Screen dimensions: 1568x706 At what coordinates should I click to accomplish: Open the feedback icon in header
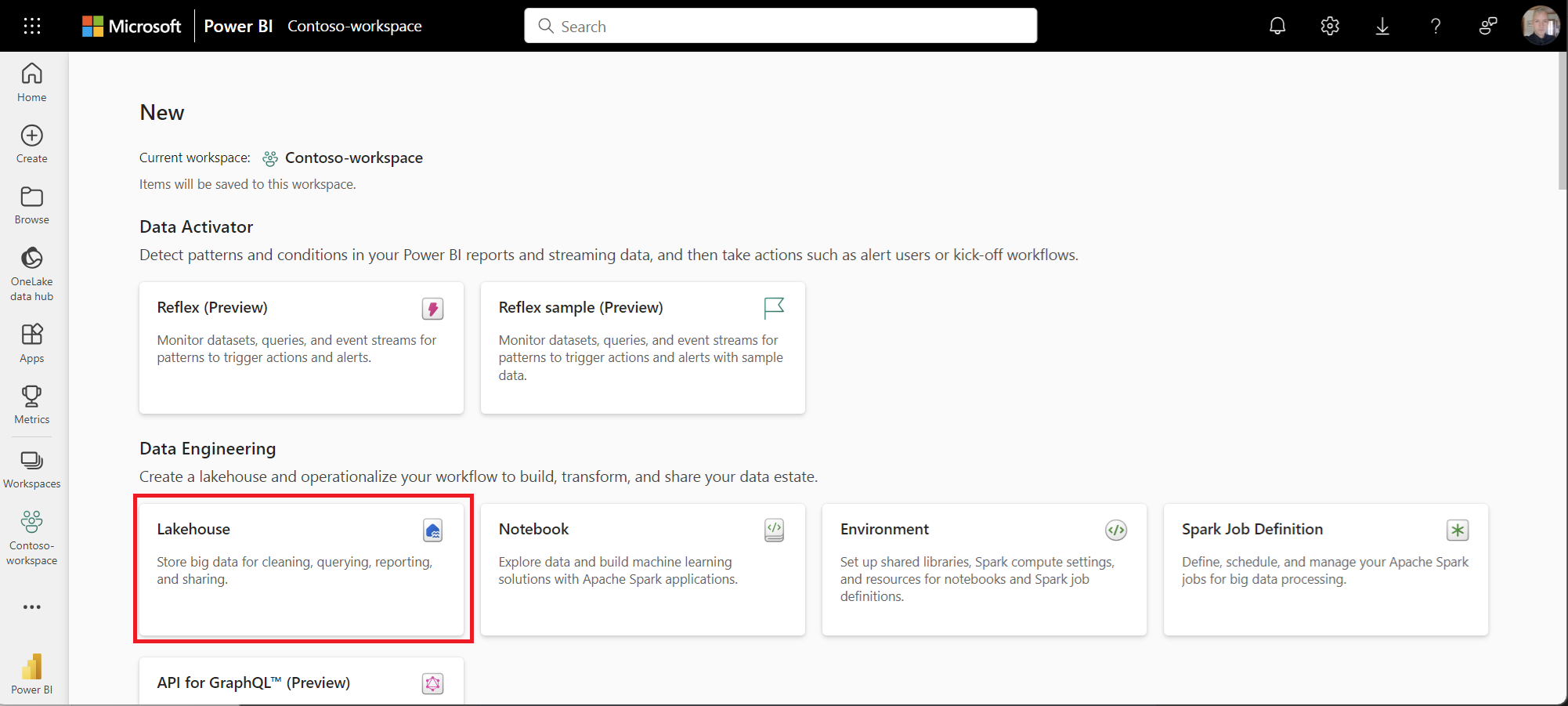click(x=1488, y=26)
